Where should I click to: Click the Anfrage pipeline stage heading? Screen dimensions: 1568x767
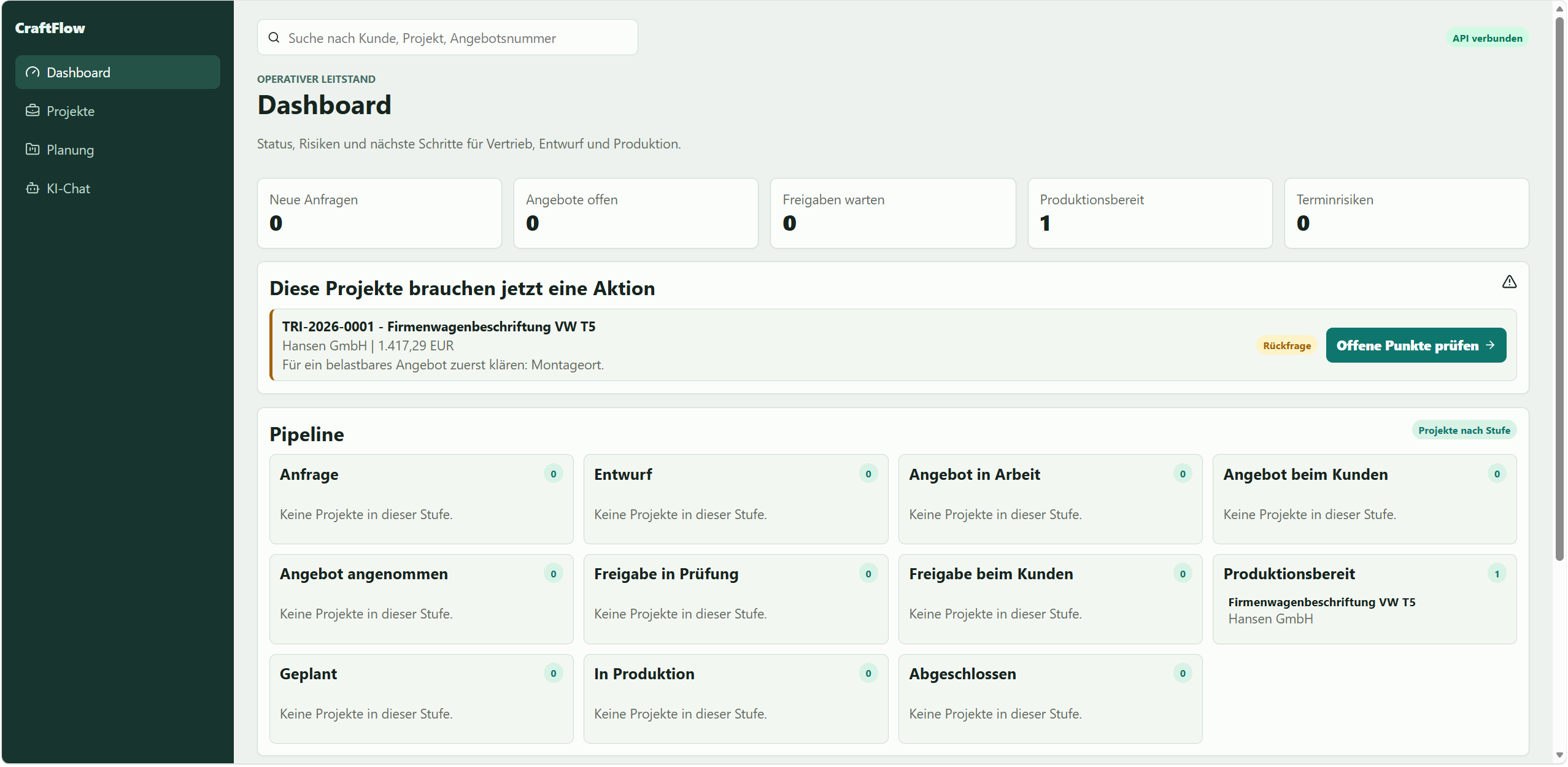pyautogui.click(x=309, y=475)
